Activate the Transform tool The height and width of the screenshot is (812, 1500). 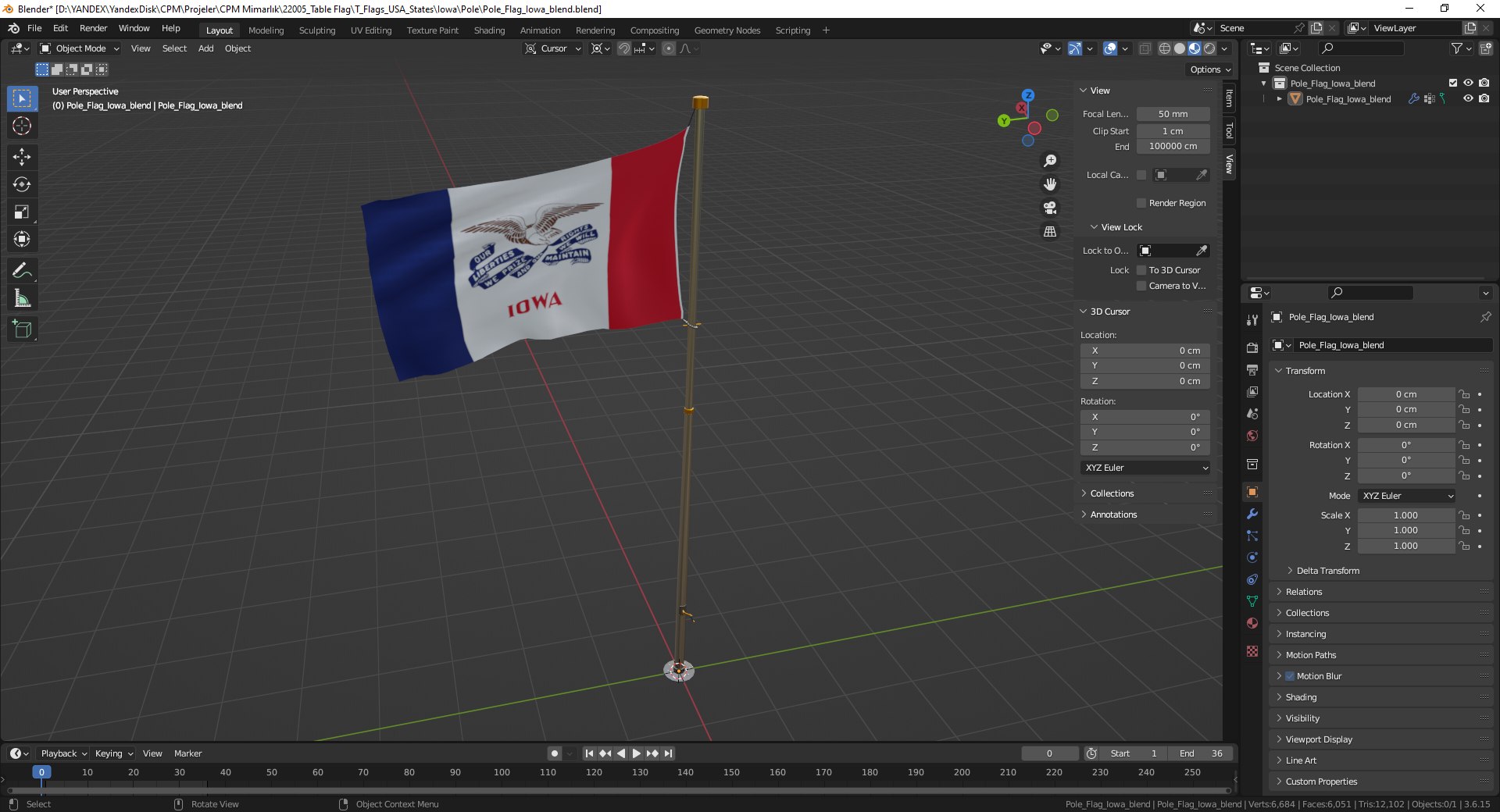(22, 239)
